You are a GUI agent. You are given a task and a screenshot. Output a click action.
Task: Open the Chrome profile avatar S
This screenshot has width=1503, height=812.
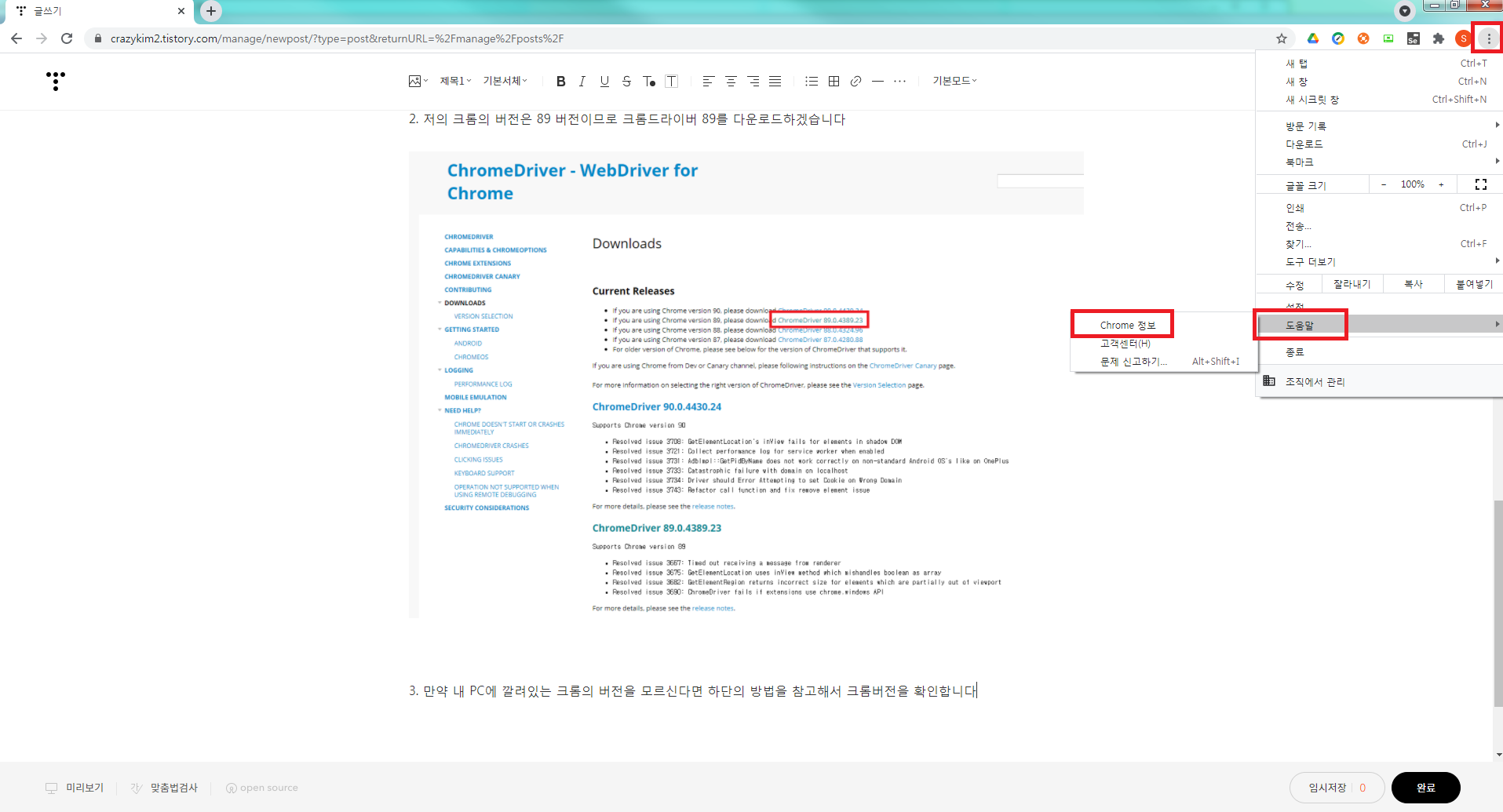(x=1463, y=38)
